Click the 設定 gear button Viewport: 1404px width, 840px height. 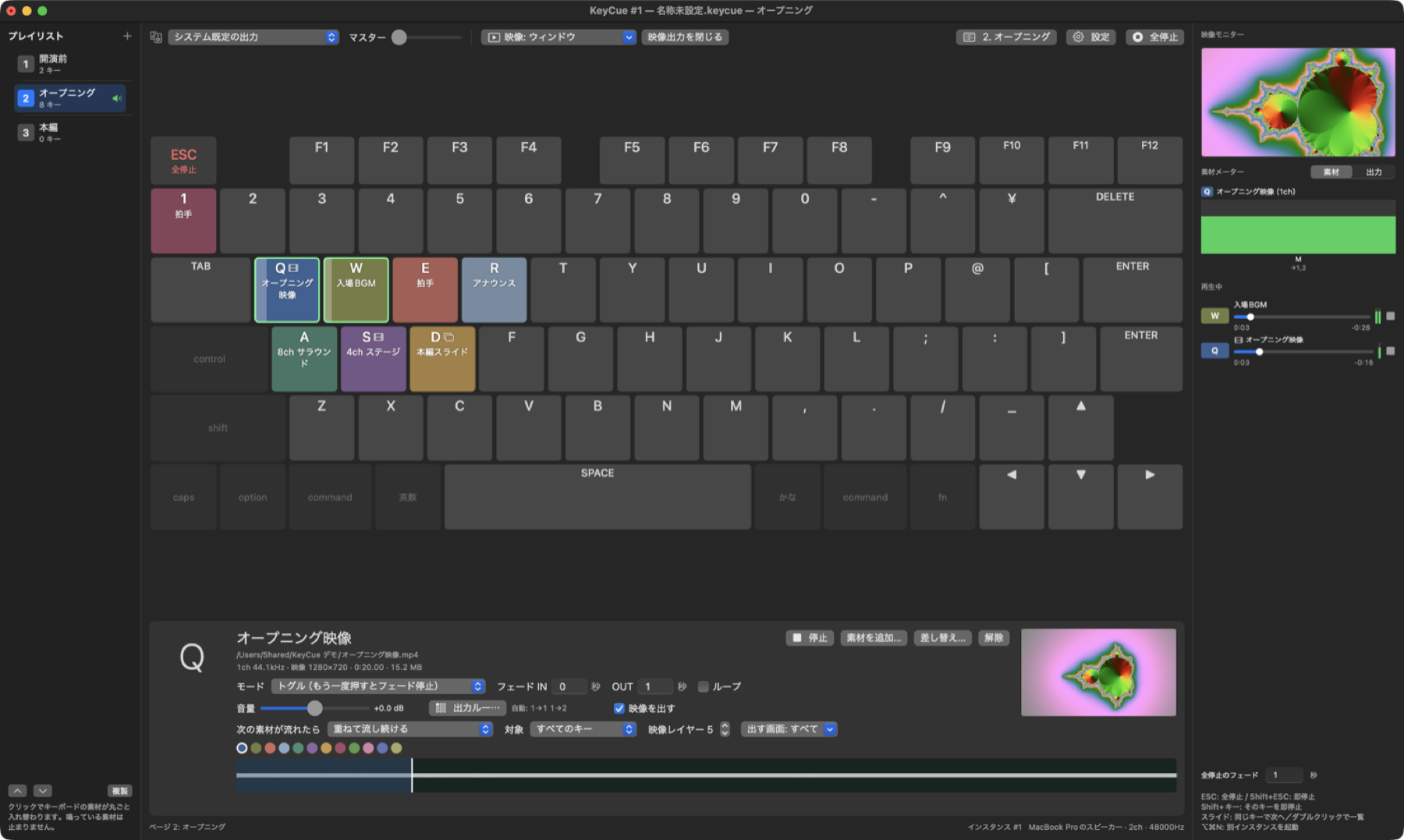coord(1091,37)
